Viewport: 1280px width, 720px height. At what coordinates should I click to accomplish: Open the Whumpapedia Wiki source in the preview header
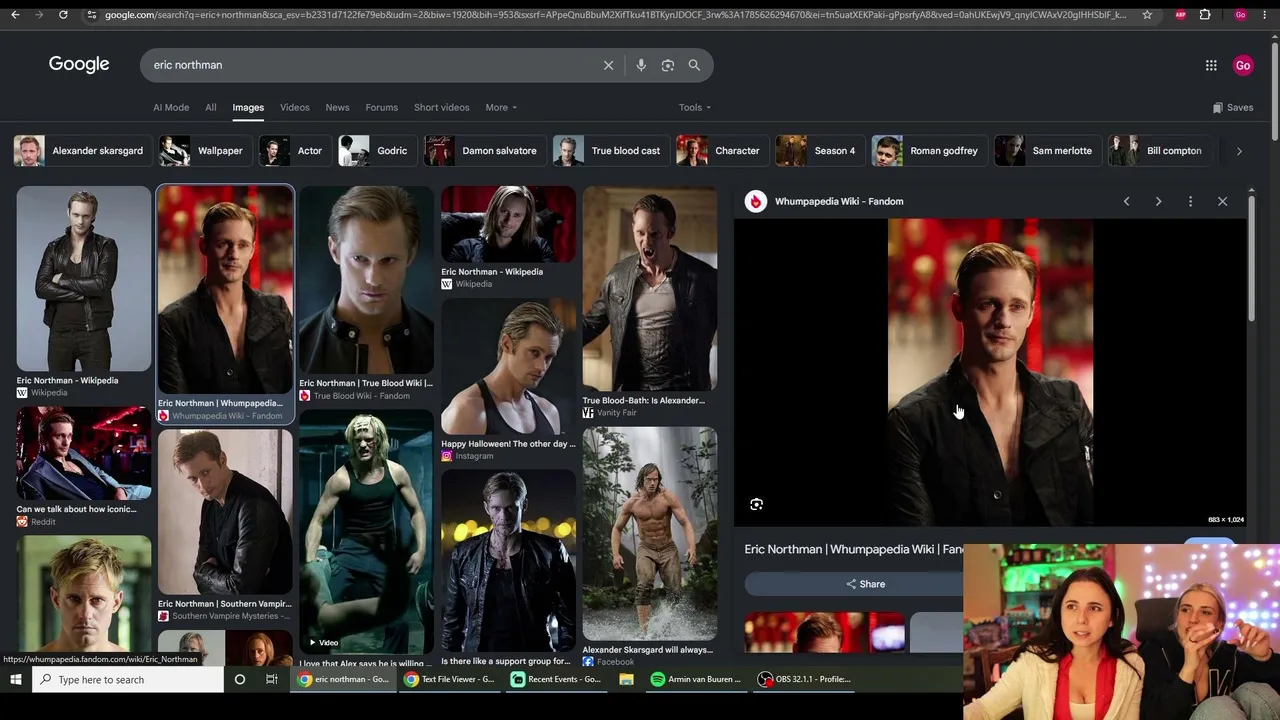pyautogui.click(x=839, y=201)
